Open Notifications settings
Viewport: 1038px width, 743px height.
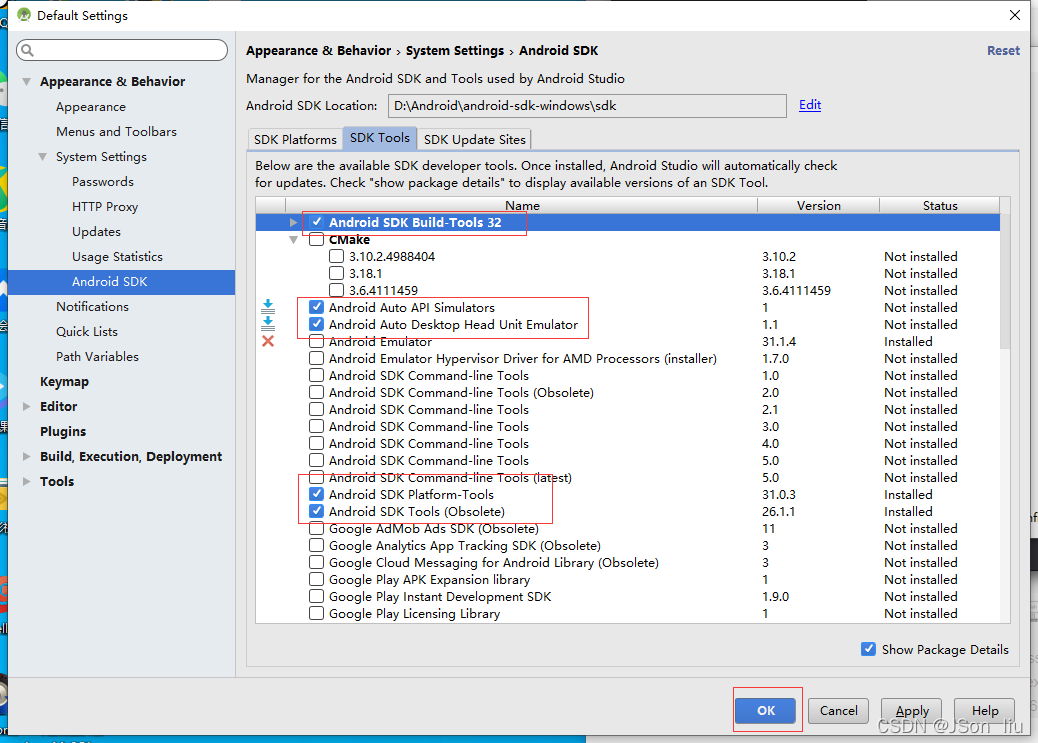[92, 307]
